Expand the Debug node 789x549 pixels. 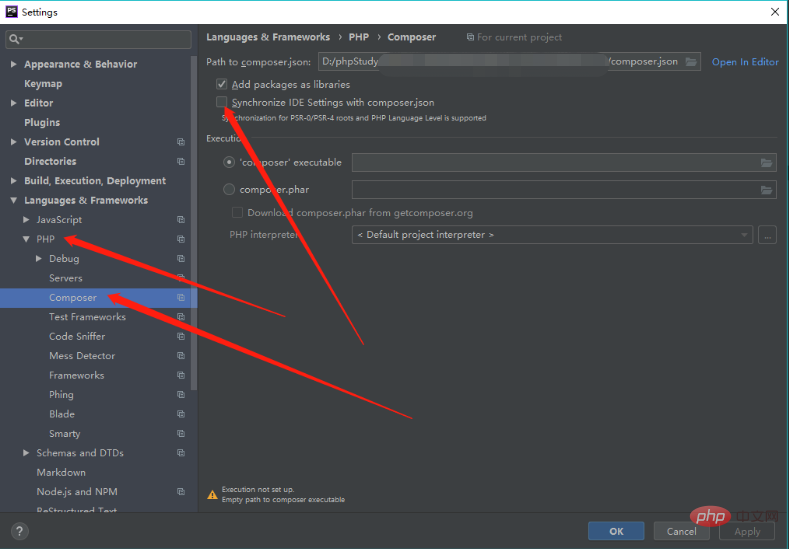(x=39, y=259)
